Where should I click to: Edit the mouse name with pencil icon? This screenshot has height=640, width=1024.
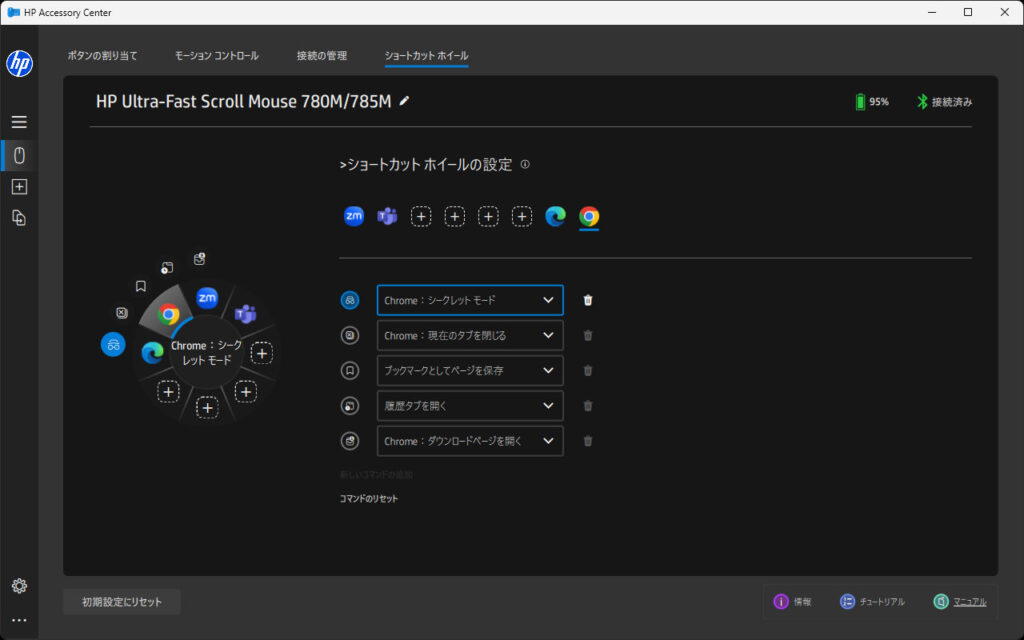(x=404, y=101)
